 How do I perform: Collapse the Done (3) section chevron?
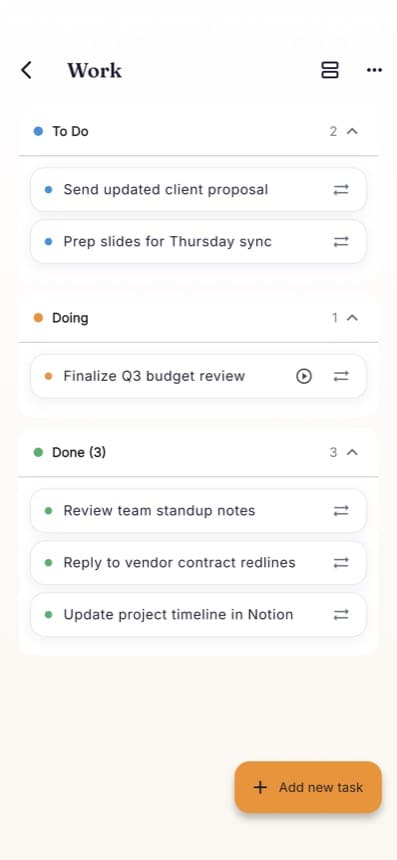tap(353, 452)
